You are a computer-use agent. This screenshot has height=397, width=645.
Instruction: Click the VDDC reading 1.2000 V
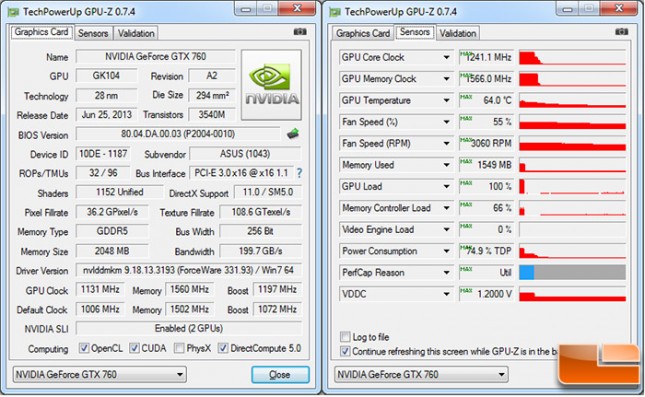(487, 294)
